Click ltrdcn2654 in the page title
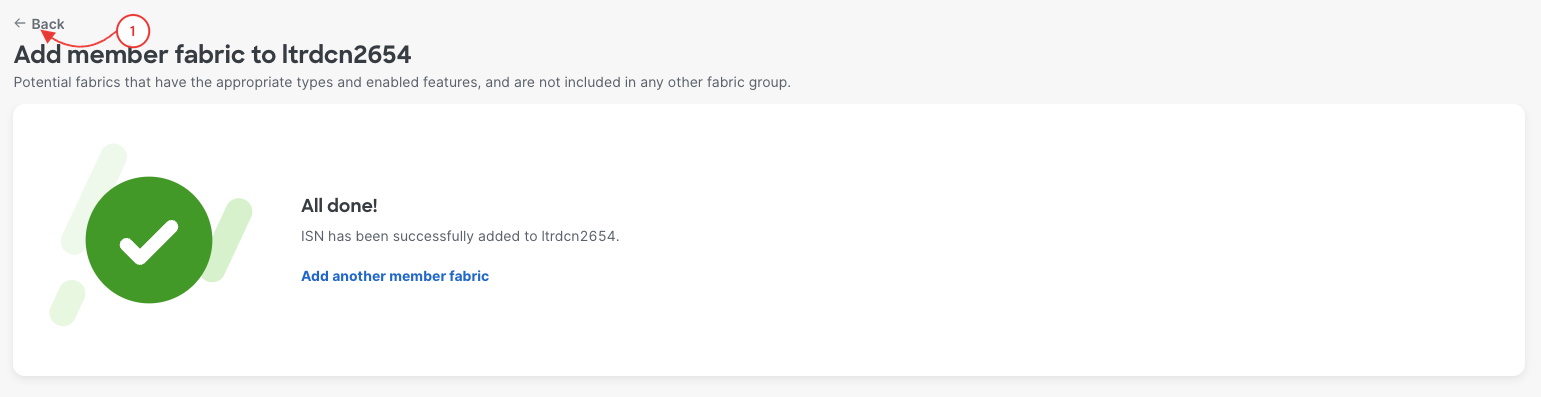This screenshot has width=1541, height=397. coord(346,54)
